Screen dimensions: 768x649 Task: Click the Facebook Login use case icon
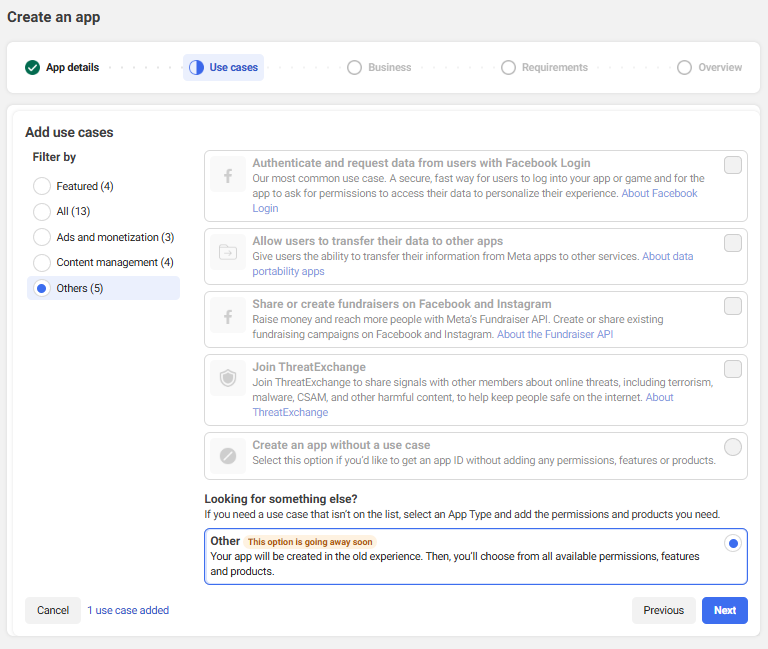pos(228,175)
